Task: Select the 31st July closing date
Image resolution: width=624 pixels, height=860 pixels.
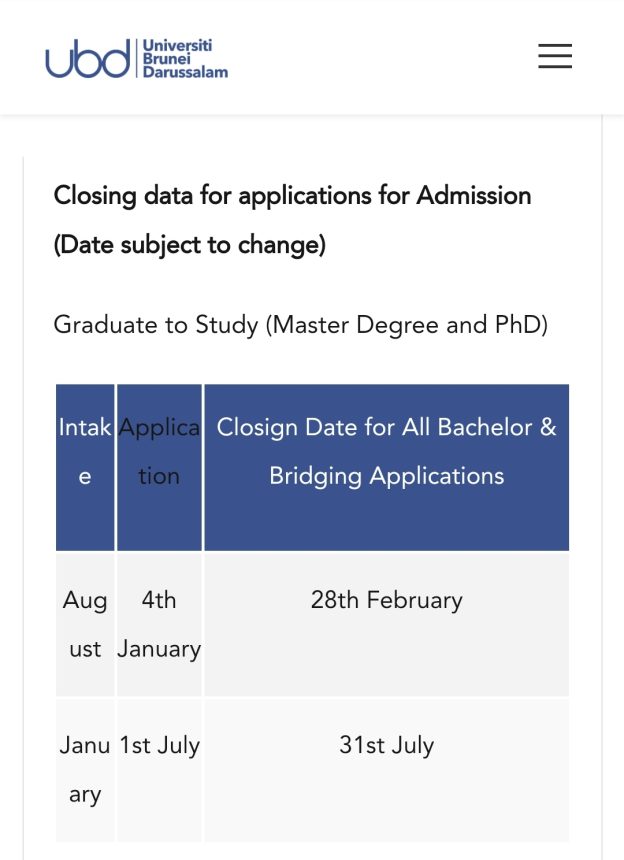Action: (388, 744)
